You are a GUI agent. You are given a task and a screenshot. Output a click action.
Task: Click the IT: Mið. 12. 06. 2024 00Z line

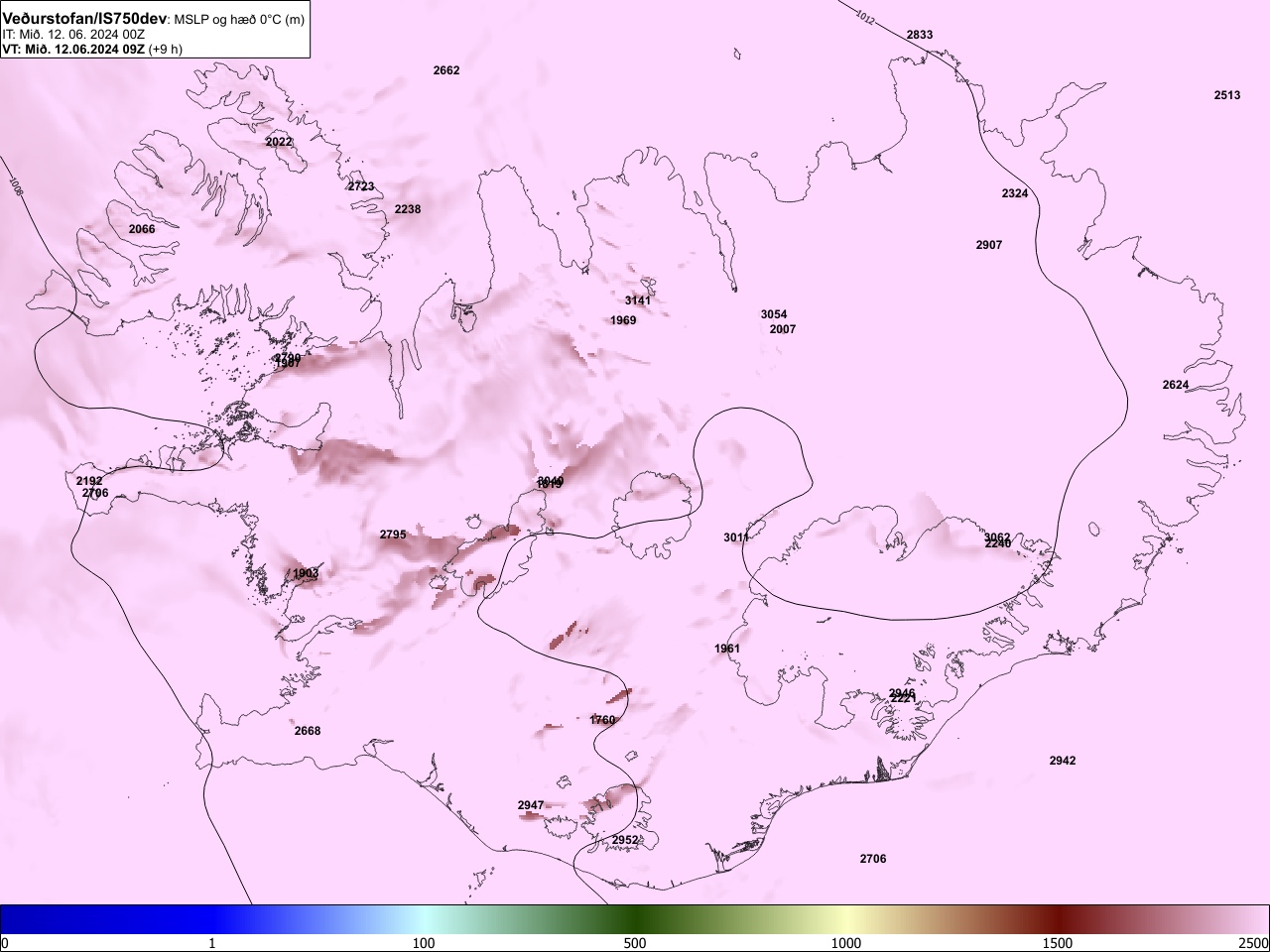(73, 34)
